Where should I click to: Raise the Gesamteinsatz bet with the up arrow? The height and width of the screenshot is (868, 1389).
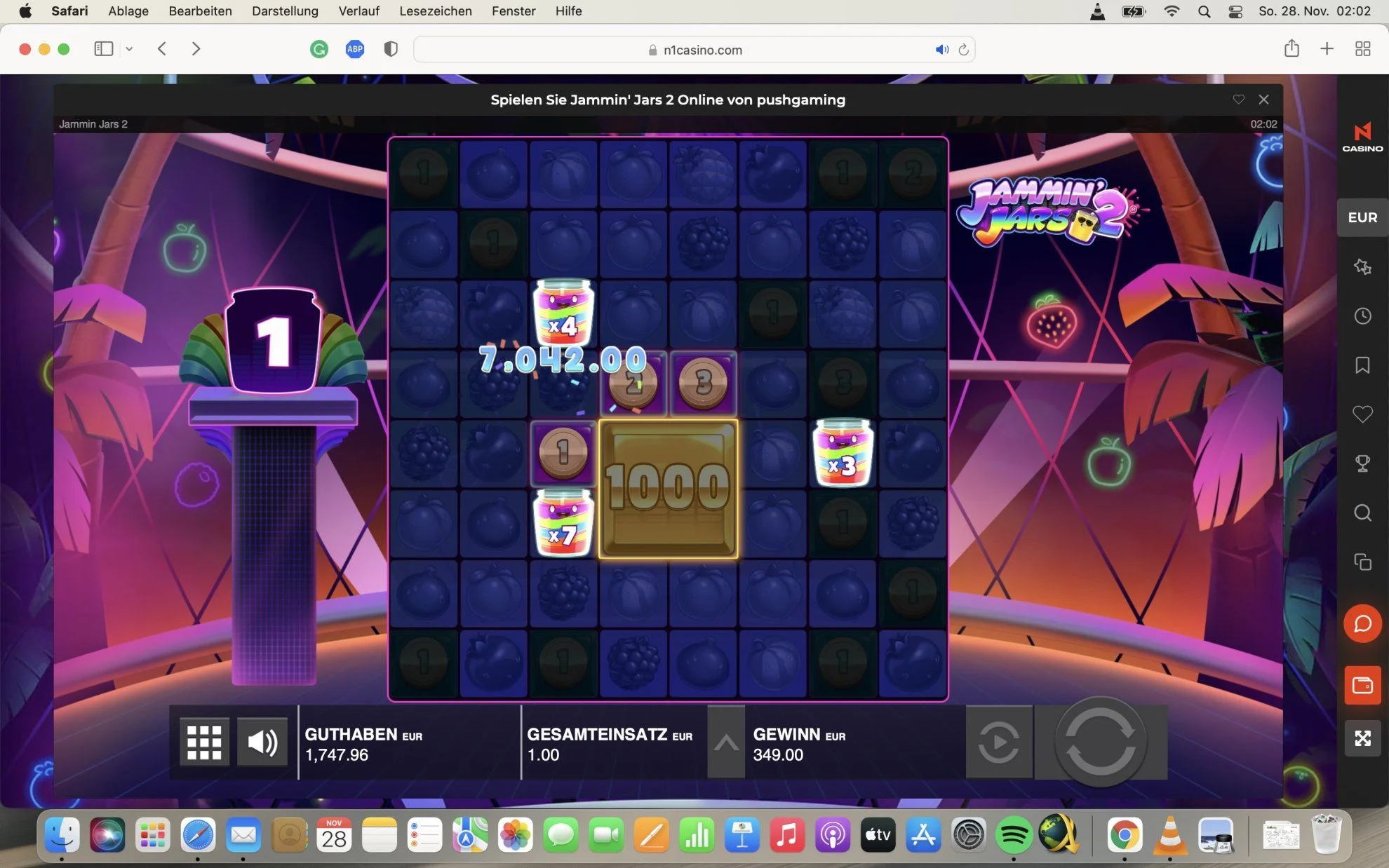click(x=726, y=742)
